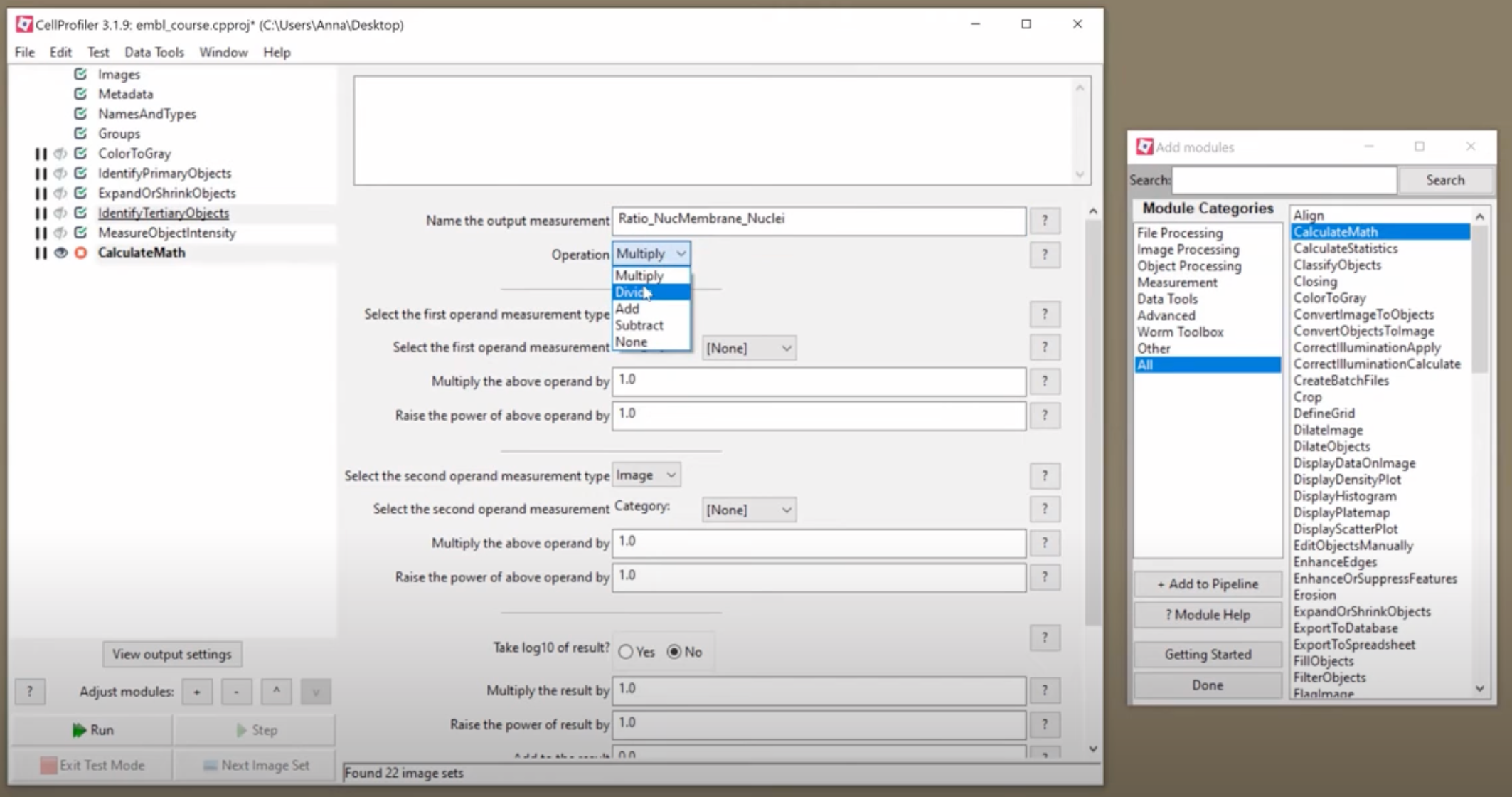Open second operand measurement type Image dropdown

(646, 475)
